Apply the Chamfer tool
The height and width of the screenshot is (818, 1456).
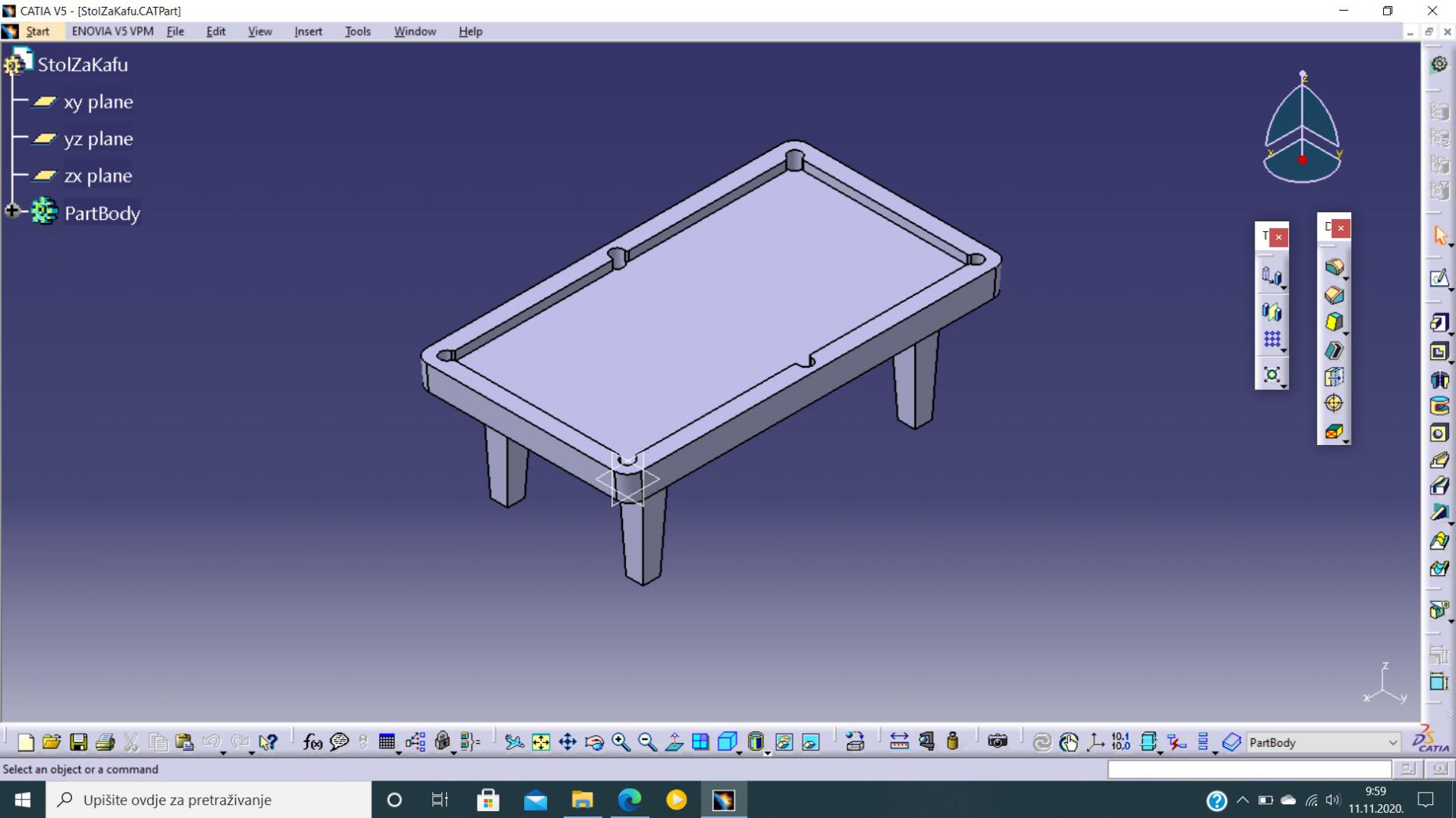click(x=1333, y=295)
